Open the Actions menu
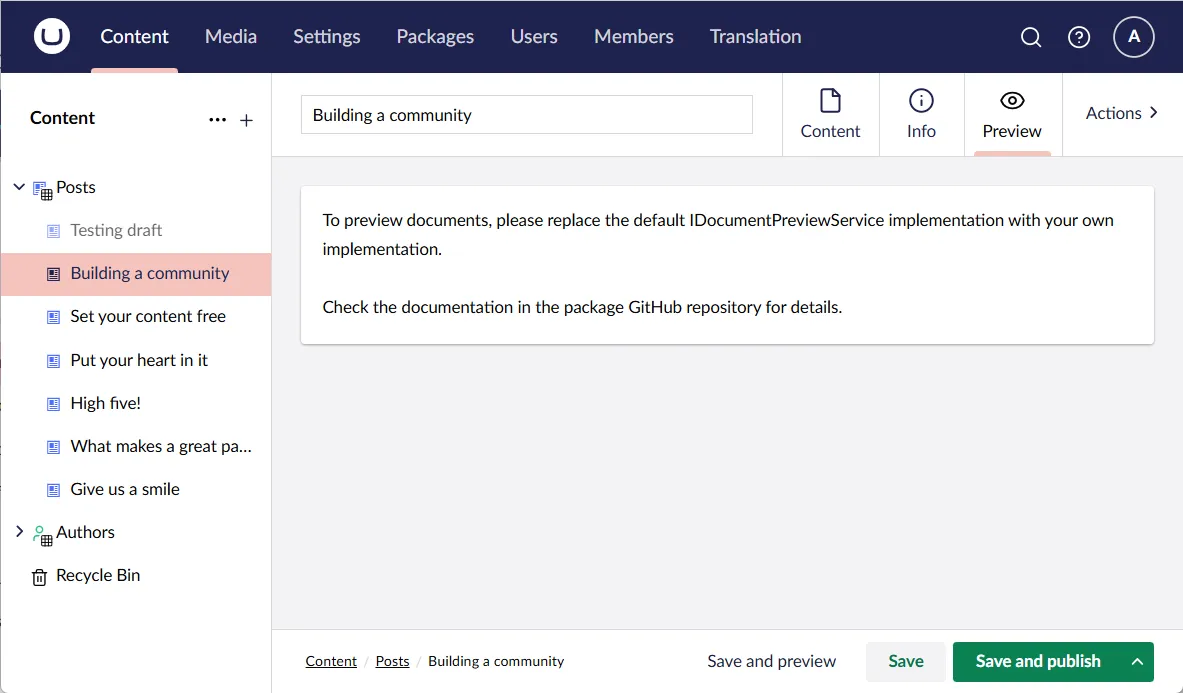Viewport: 1183px width, 693px height. coord(1121,113)
